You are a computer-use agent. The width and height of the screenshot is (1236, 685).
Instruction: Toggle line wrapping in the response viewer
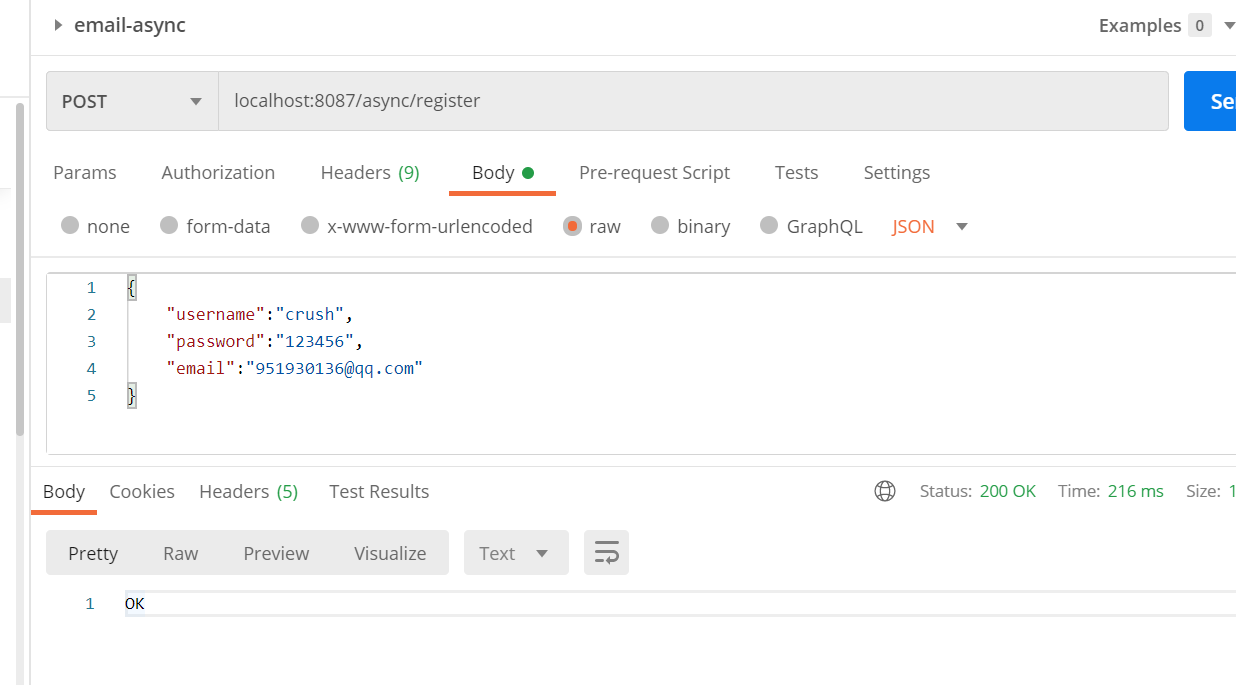pos(606,552)
